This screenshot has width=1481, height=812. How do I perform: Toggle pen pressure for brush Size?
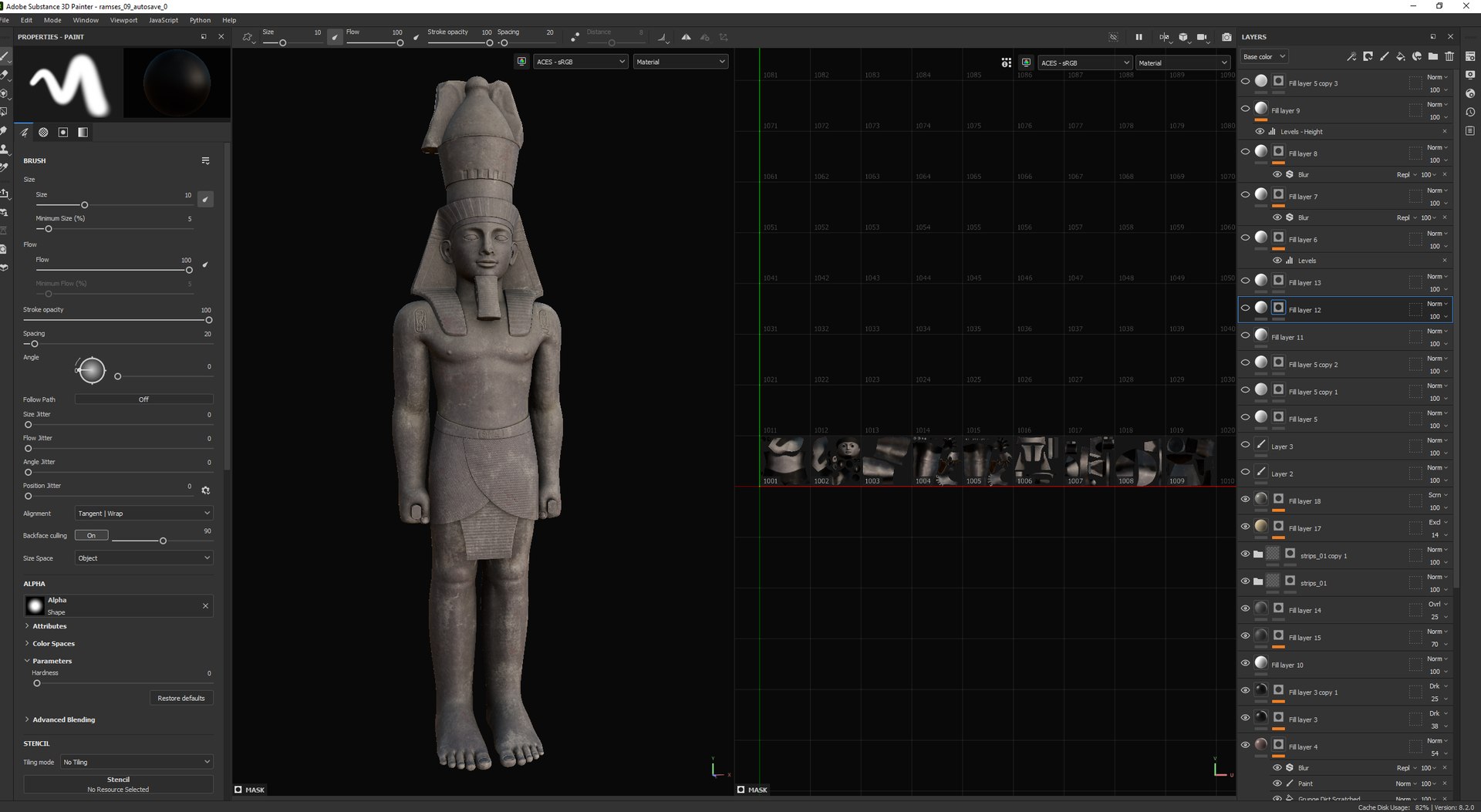pyautogui.click(x=205, y=199)
